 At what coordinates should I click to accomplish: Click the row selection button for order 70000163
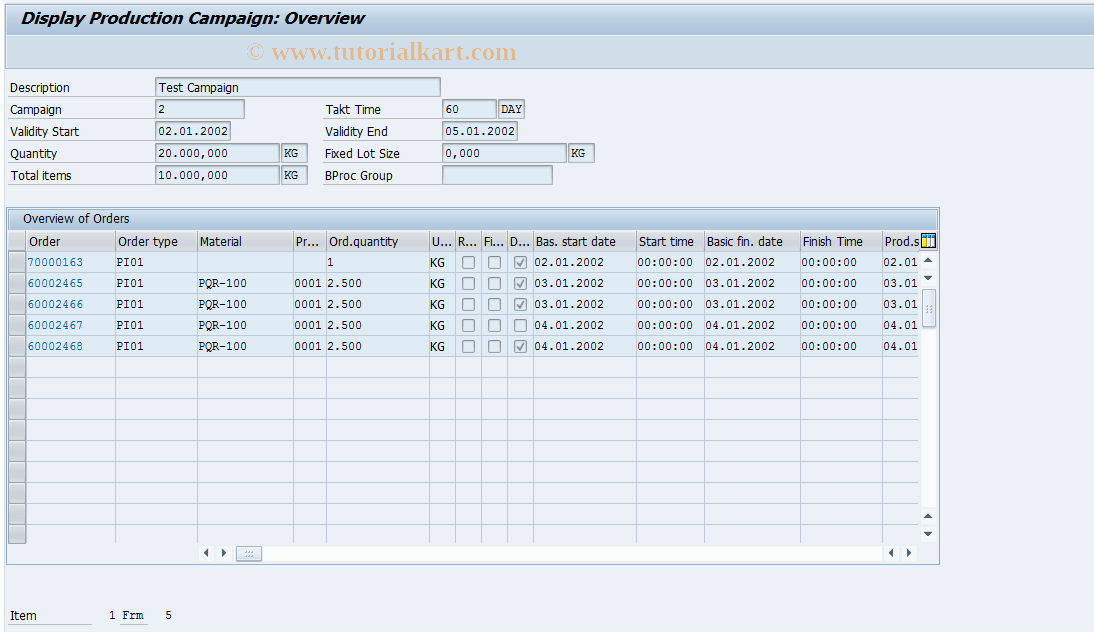point(16,262)
